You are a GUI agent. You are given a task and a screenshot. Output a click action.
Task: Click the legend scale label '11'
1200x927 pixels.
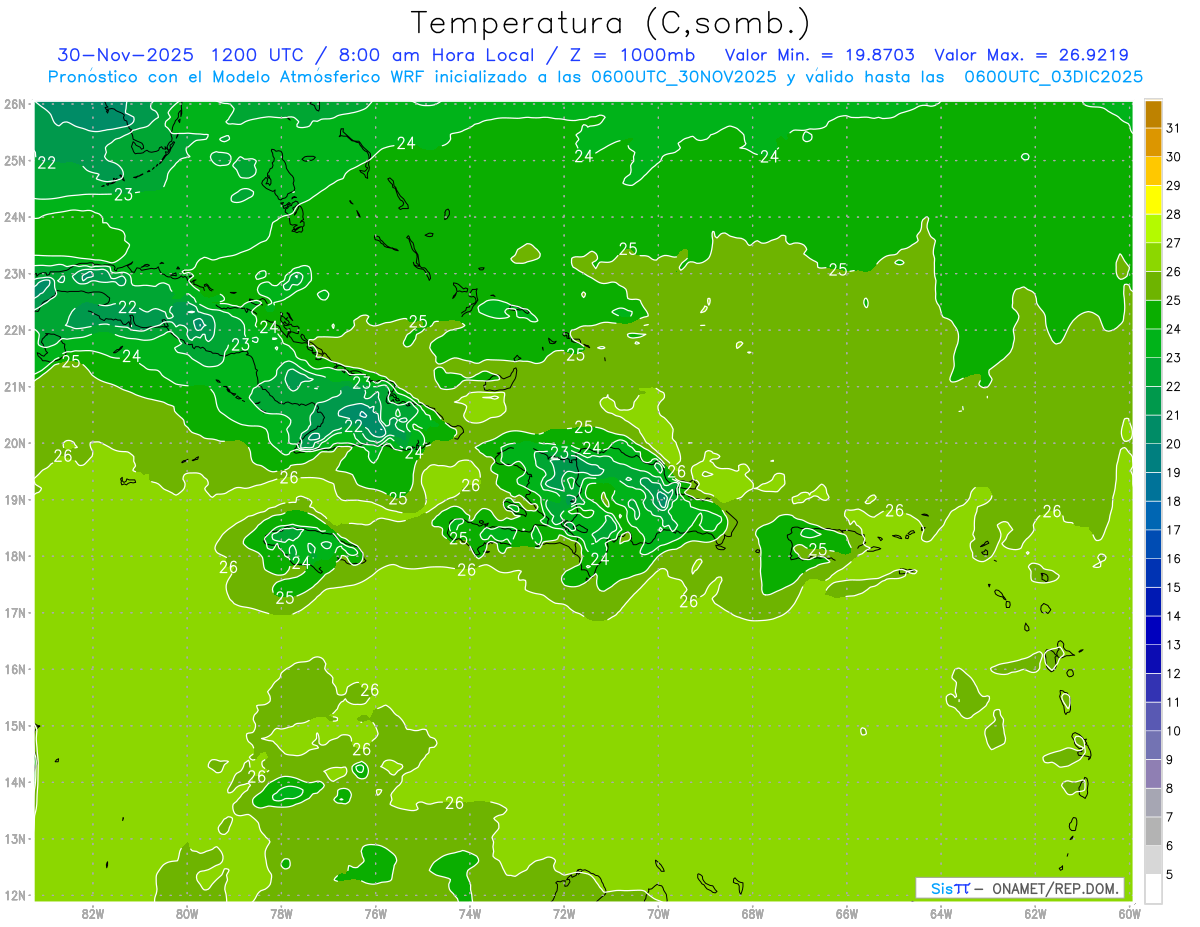[x=1173, y=702]
